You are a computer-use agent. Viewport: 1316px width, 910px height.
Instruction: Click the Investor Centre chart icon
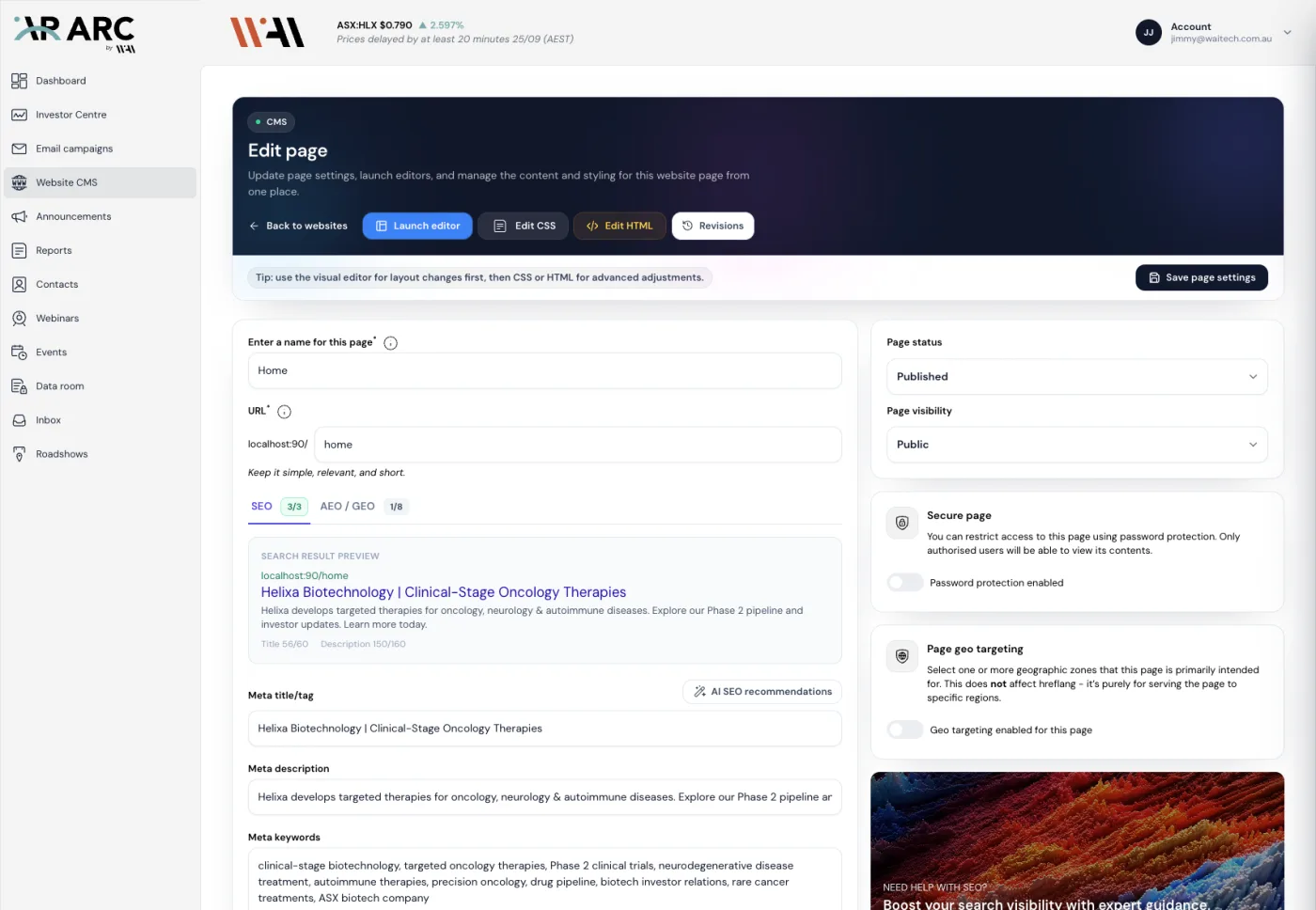19,115
